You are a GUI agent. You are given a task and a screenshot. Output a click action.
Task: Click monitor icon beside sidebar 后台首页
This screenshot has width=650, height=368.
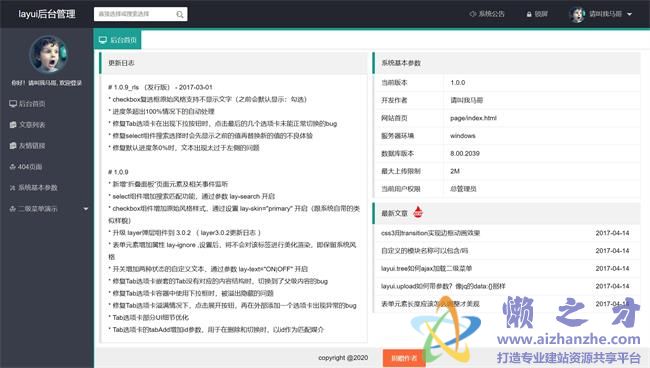[13, 104]
